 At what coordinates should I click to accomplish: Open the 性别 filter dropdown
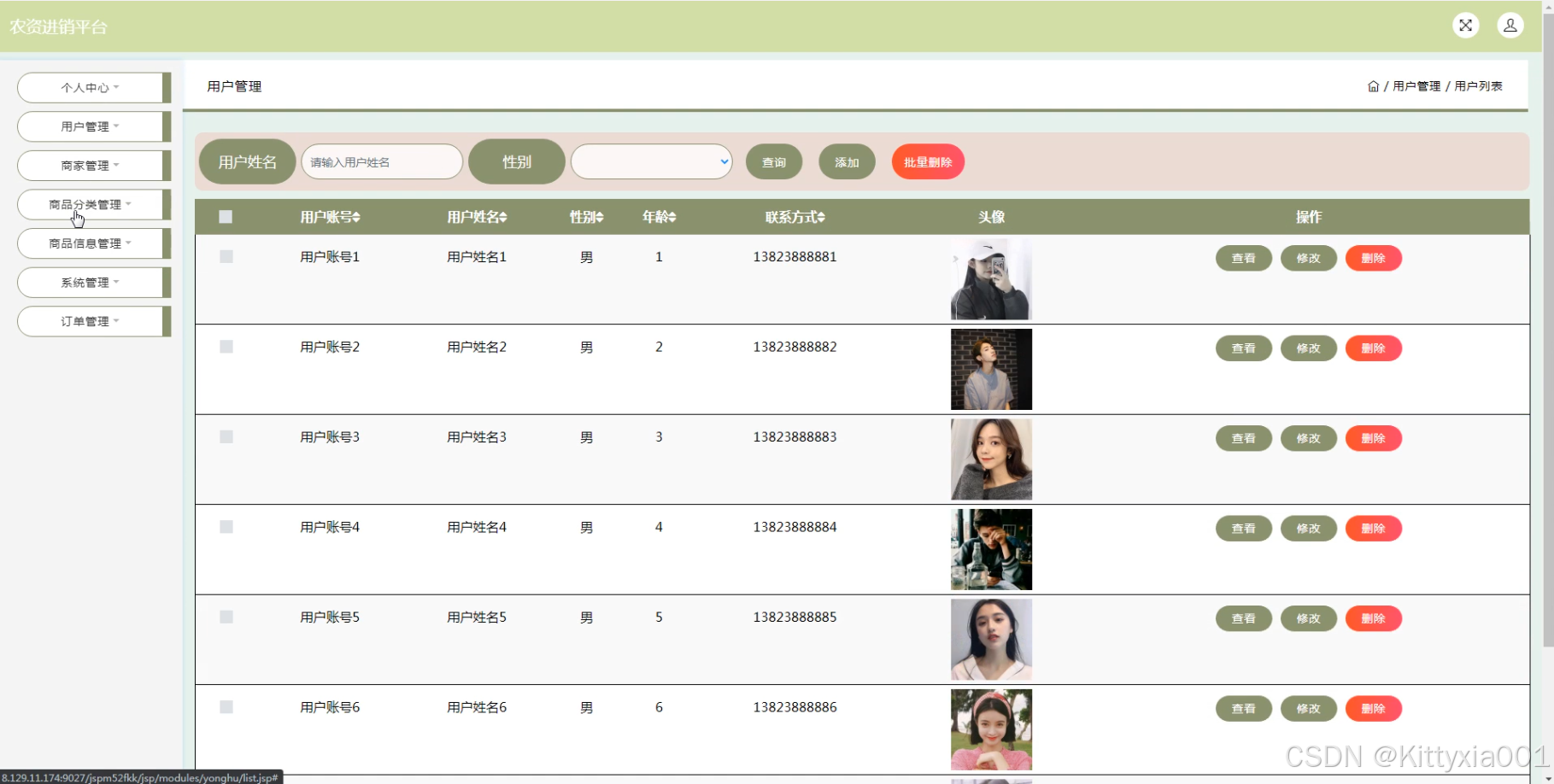pos(651,162)
